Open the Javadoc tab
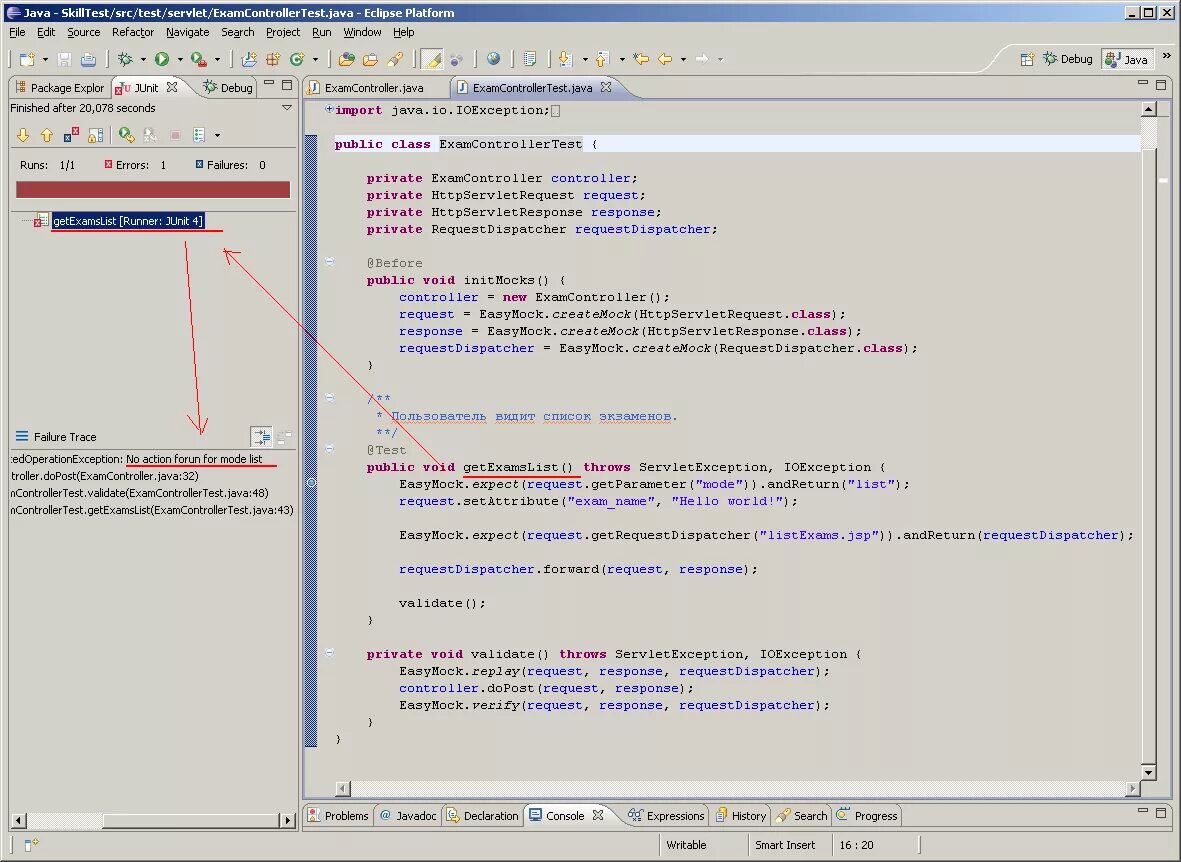The image size is (1181, 862). (x=407, y=816)
